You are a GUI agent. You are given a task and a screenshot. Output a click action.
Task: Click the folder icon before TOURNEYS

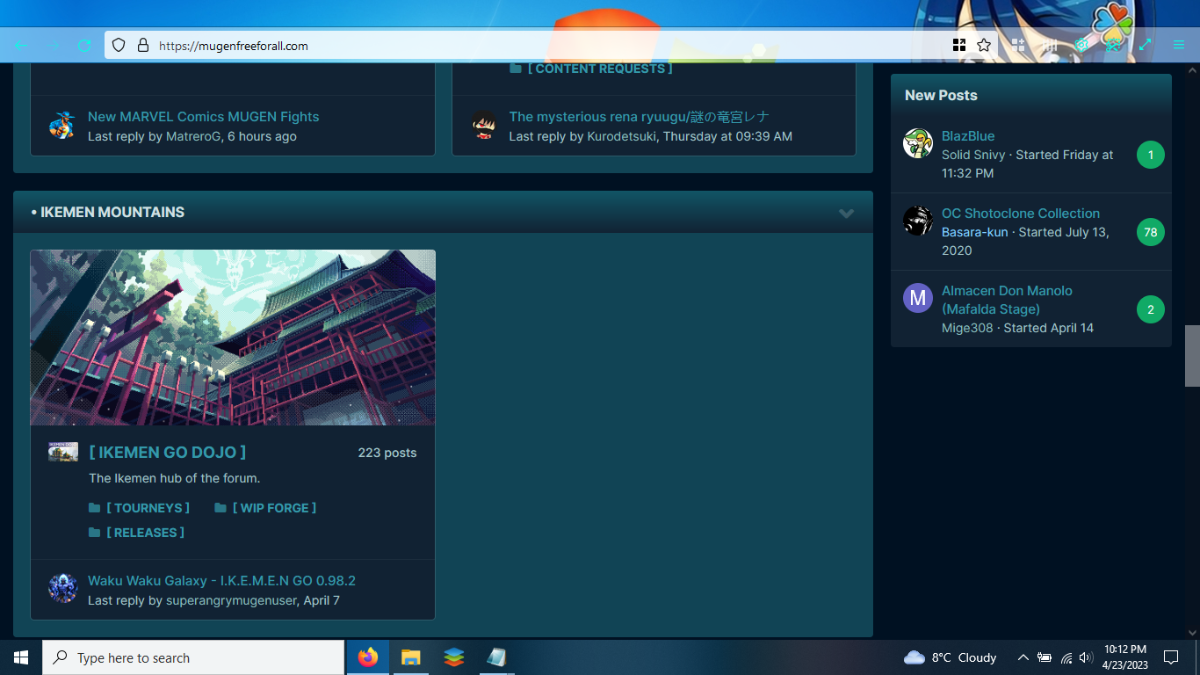pos(95,508)
